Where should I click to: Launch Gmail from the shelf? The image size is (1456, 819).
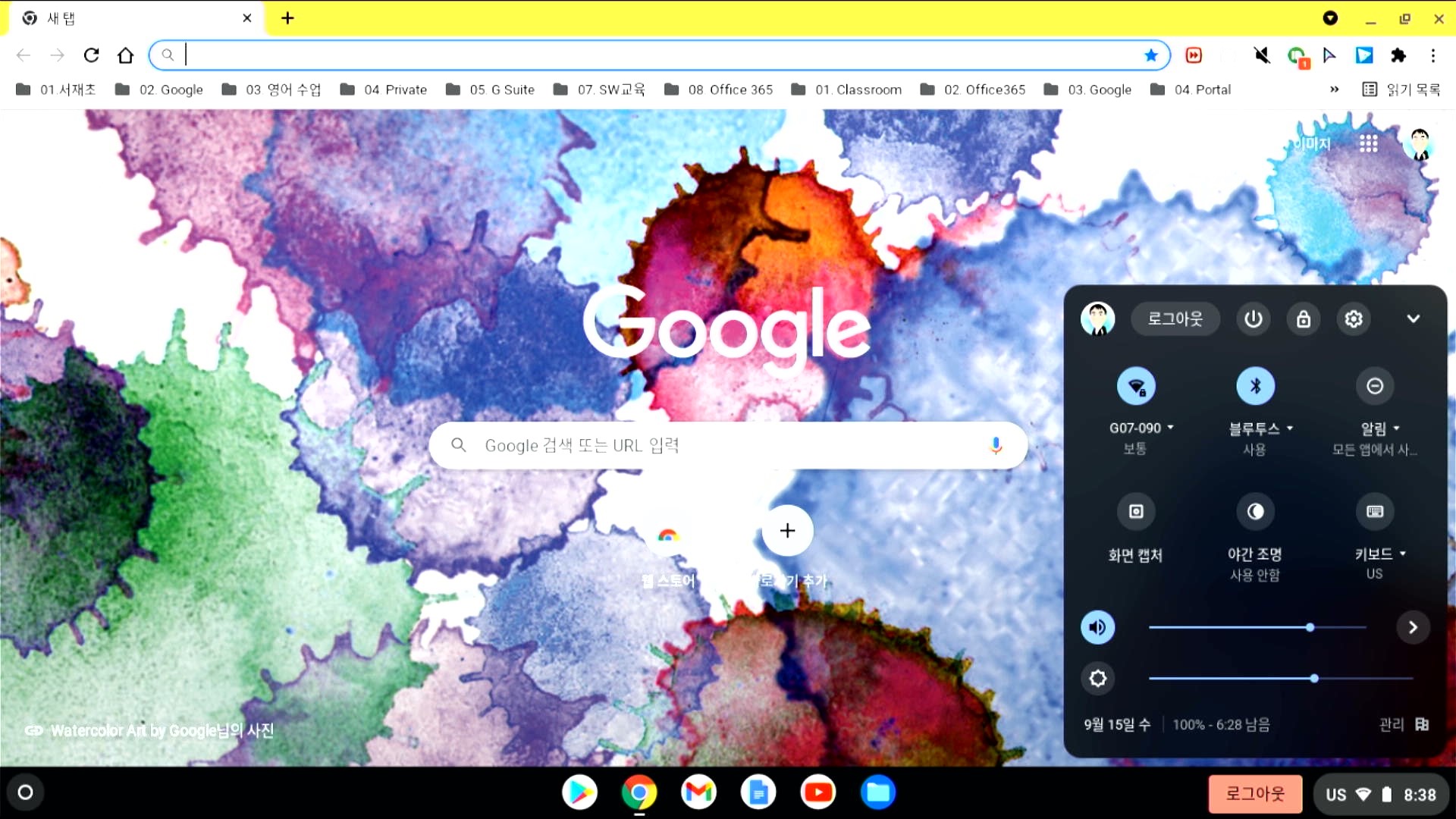click(698, 792)
